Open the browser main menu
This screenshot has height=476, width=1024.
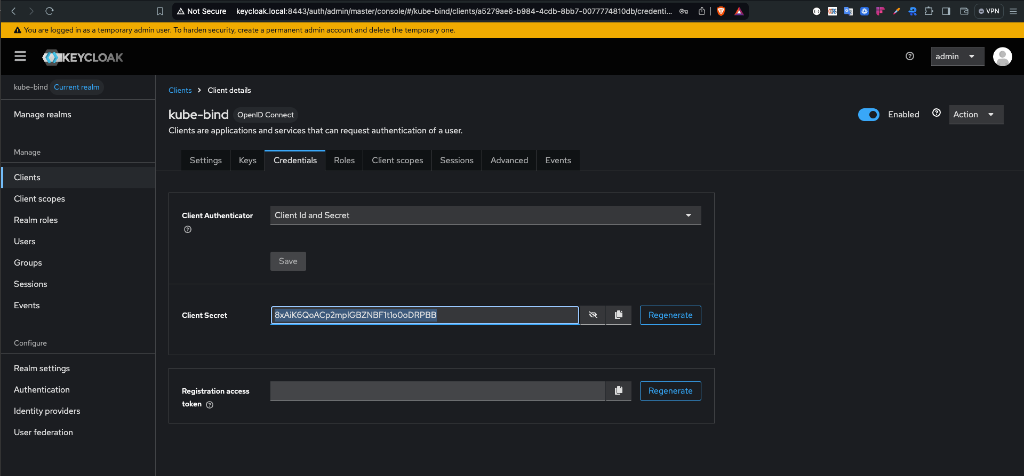point(1014,11)
